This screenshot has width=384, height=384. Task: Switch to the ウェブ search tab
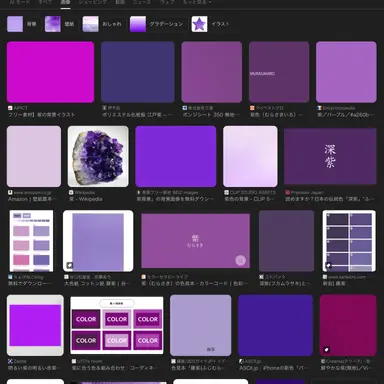pos(167,2)
